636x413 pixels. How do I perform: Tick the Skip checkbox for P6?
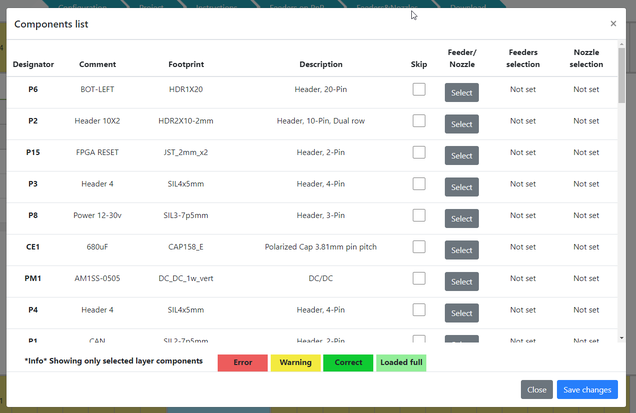[x=419, y=90]
